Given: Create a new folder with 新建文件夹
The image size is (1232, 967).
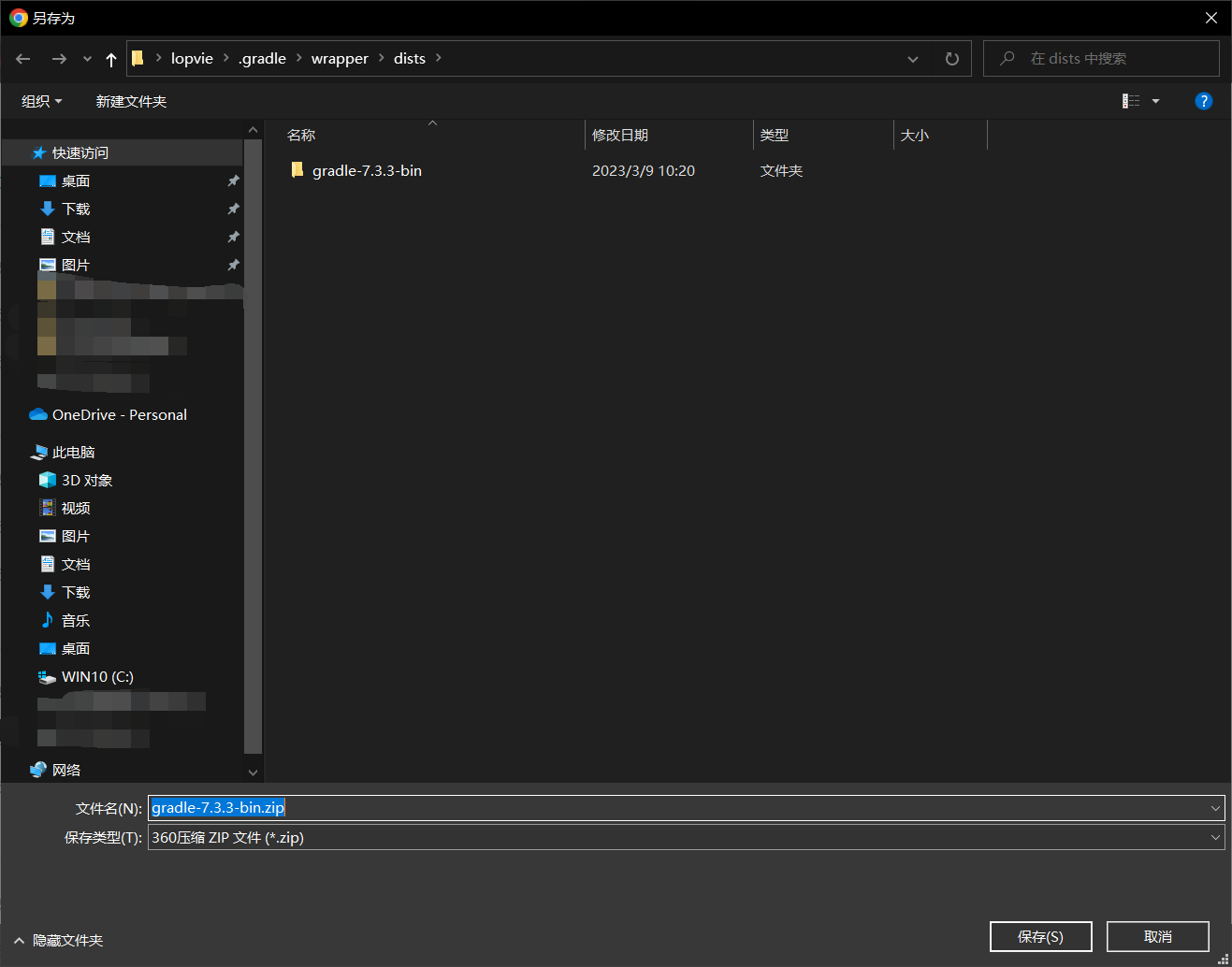Looking at the screenshot, I should (131, 101).
